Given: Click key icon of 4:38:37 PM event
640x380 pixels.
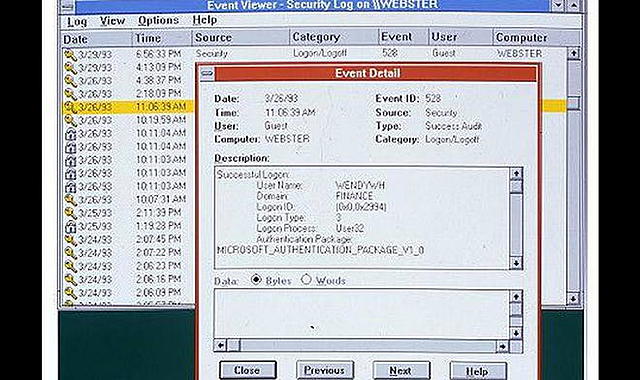Looking at the screenshot, I should coord(70,81).
